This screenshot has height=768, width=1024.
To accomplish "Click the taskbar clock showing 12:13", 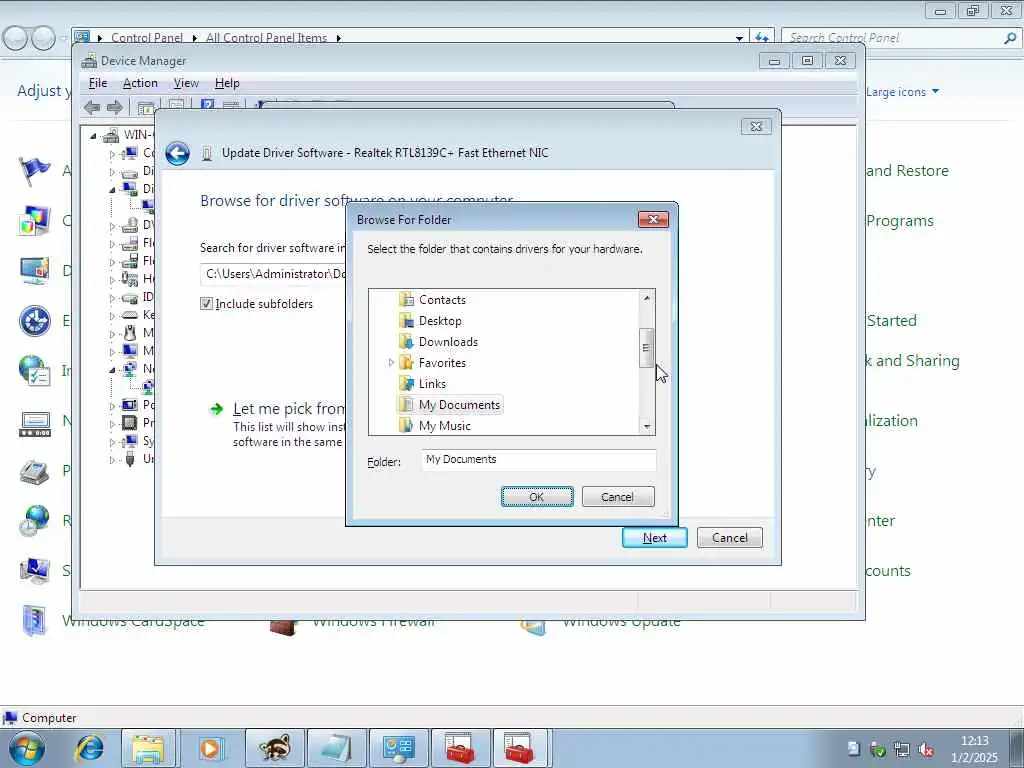I will click(974, 749).
